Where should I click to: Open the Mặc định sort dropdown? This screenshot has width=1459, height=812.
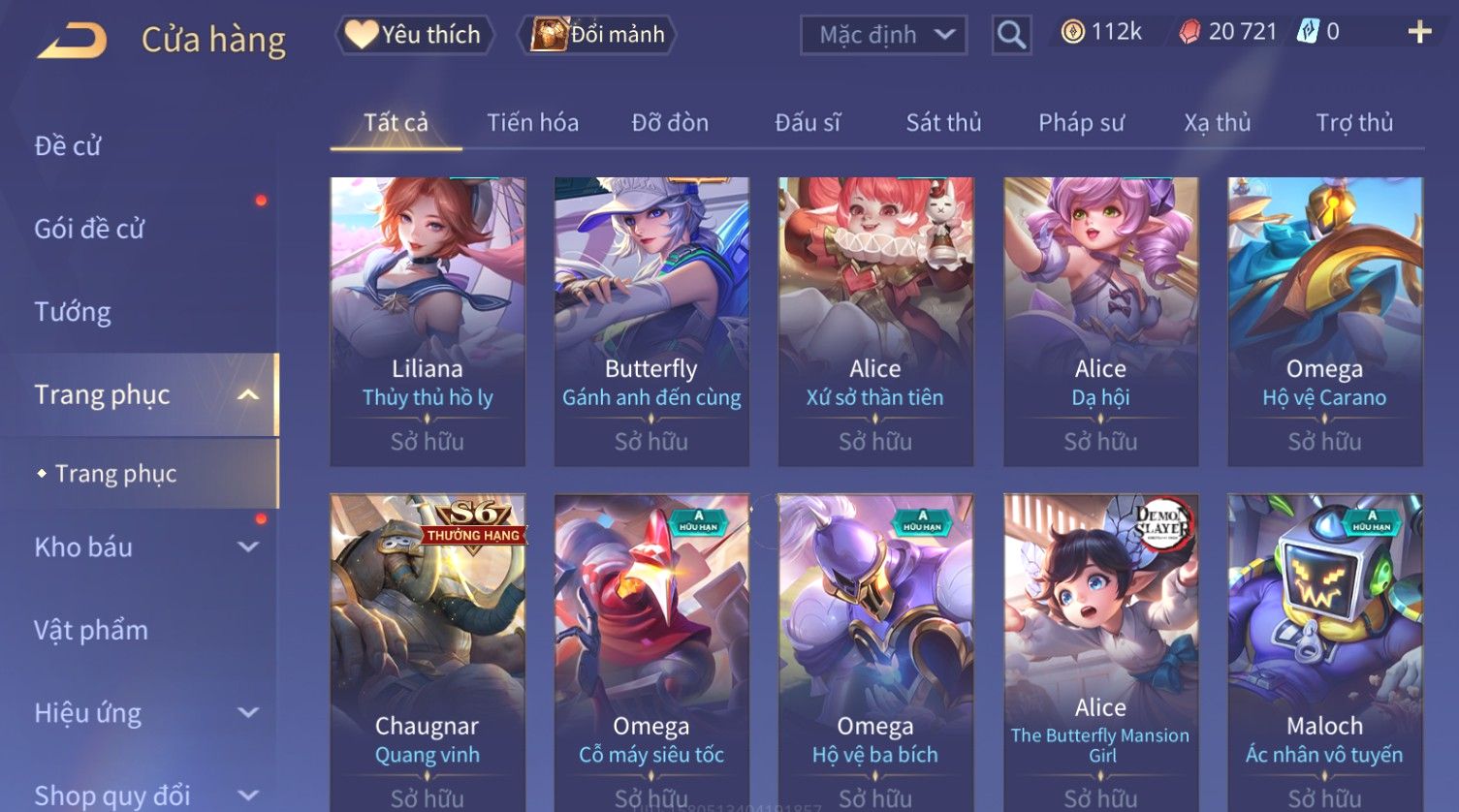pyautogui.click(x=883, y=36)
